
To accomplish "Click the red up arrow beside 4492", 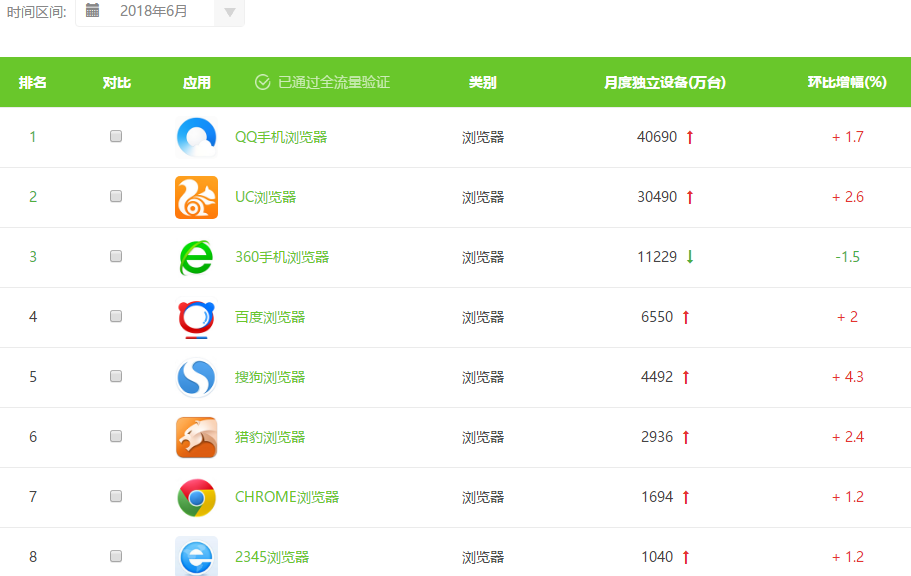I will pyautogui.click(x=686, y=377).
